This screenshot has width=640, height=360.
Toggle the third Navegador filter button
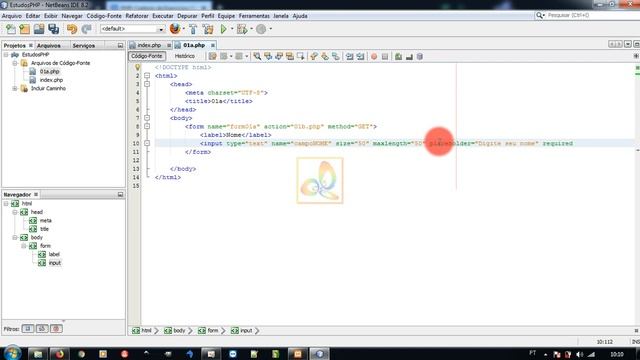tap(56, 329)
